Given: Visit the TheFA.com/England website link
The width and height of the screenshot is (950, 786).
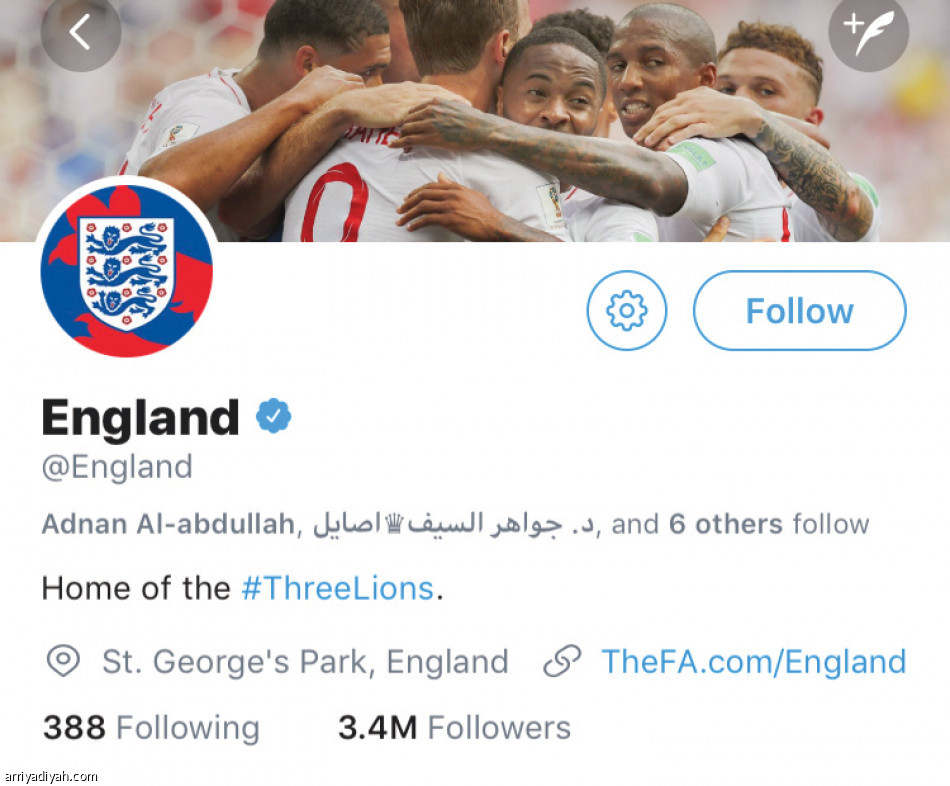Looking at the screenshot, I should click(x=753, y=661).
